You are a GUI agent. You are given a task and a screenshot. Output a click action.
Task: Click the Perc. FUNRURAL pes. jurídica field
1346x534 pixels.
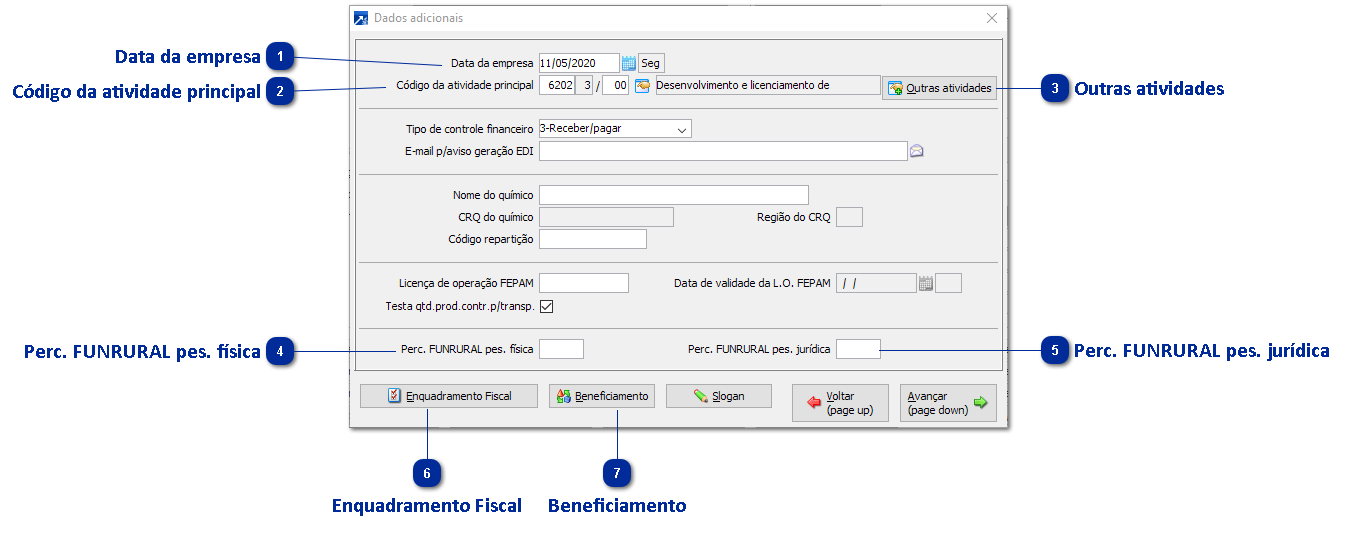858,349
